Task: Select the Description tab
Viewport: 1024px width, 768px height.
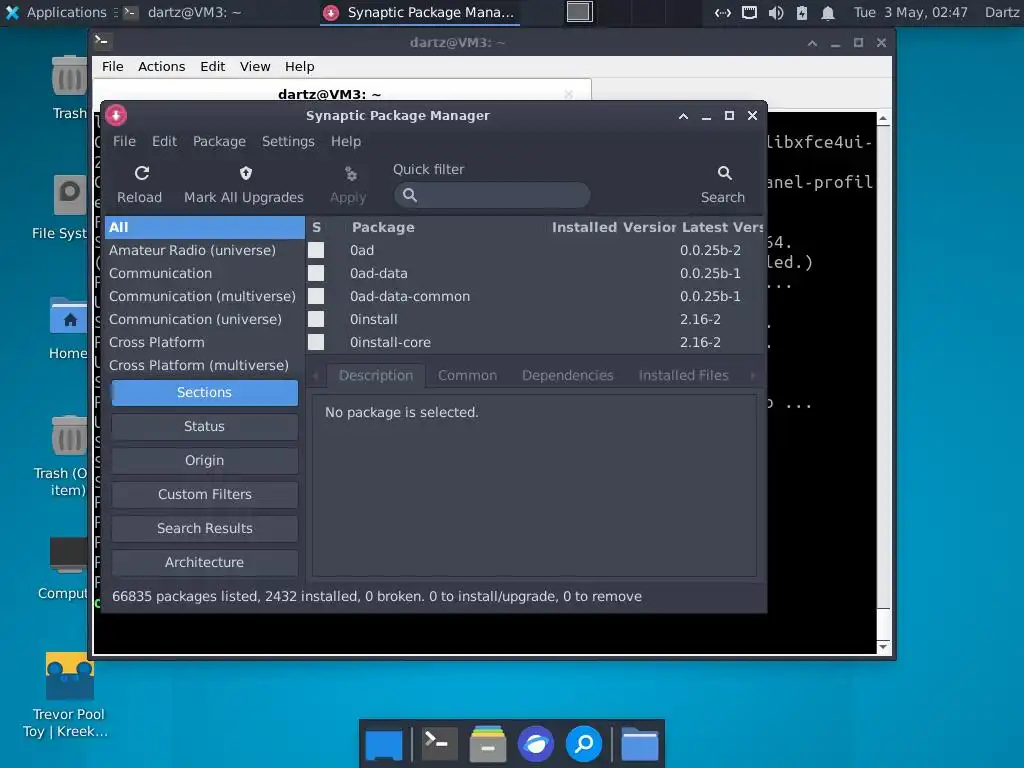Action: click(376, 376)
